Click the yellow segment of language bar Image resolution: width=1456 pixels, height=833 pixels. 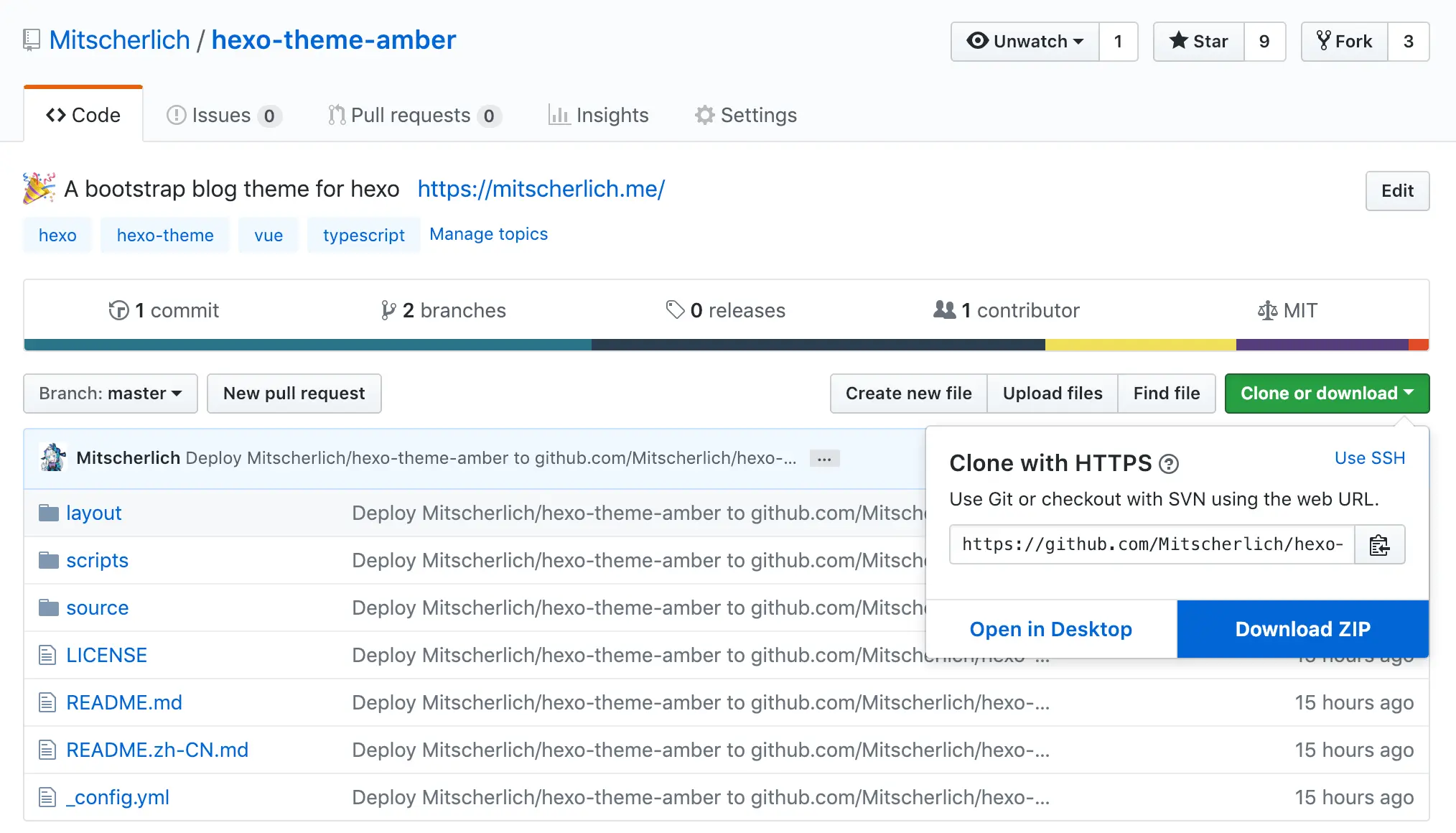(1140, 345)
